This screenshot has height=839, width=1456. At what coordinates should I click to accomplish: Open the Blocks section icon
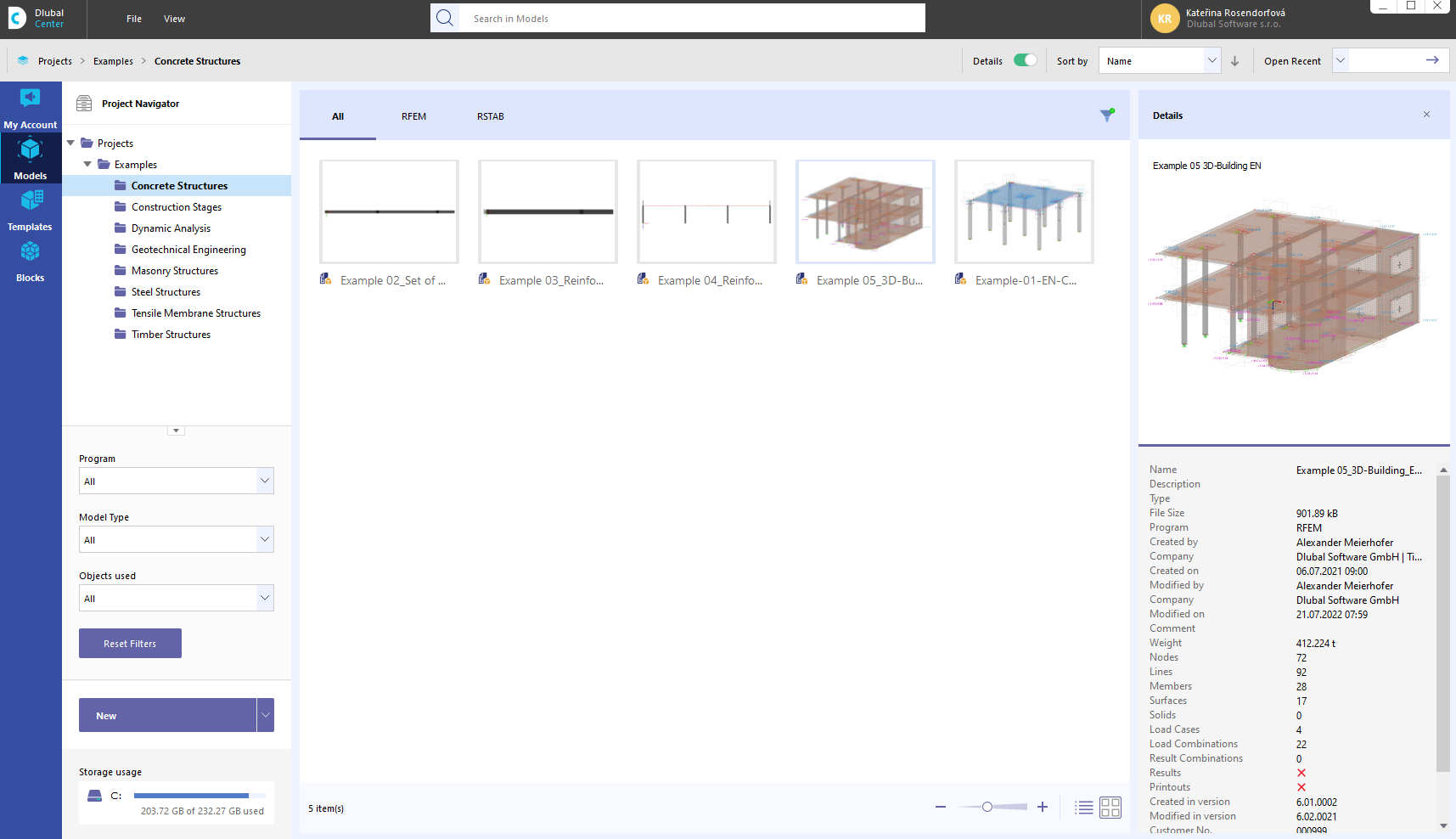[x=31, y=251]
